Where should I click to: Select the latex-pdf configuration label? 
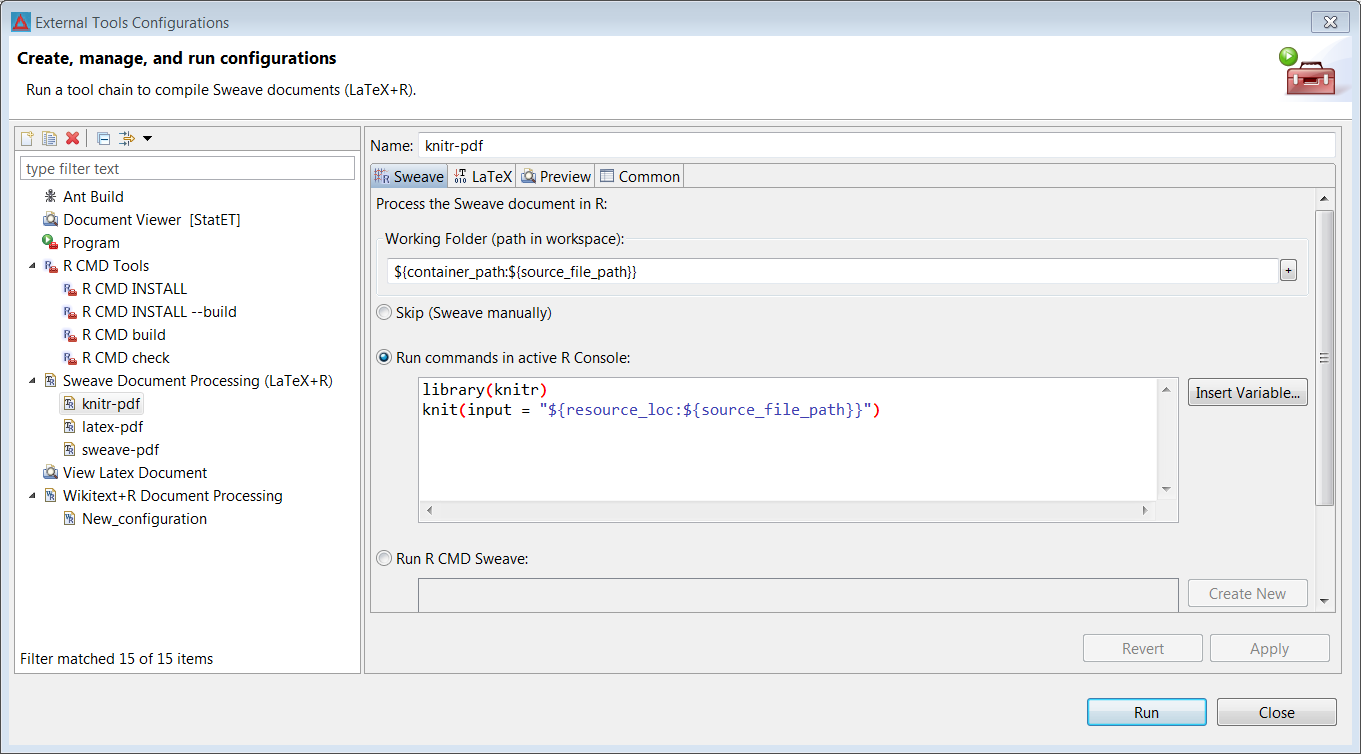[x=112, y=427]
